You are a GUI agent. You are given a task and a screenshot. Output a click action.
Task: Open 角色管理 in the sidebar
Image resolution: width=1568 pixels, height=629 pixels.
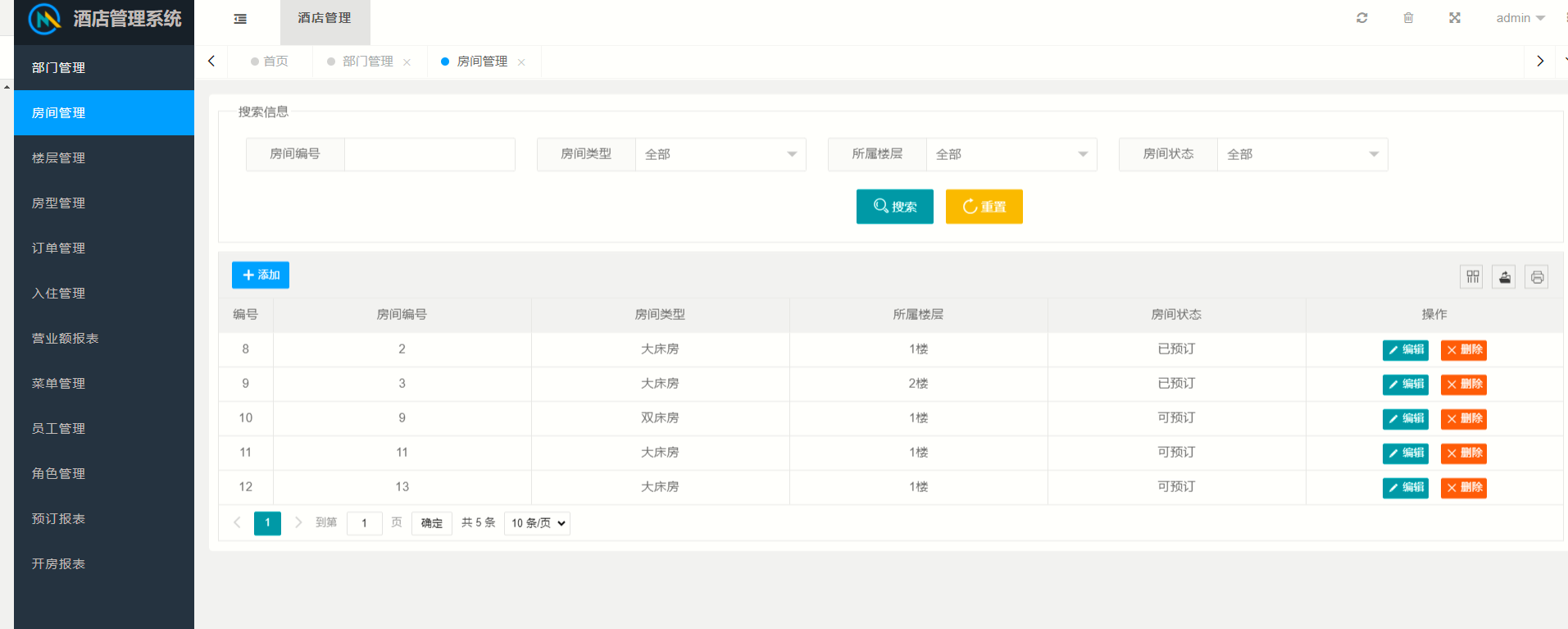click(x=104, y=474)
